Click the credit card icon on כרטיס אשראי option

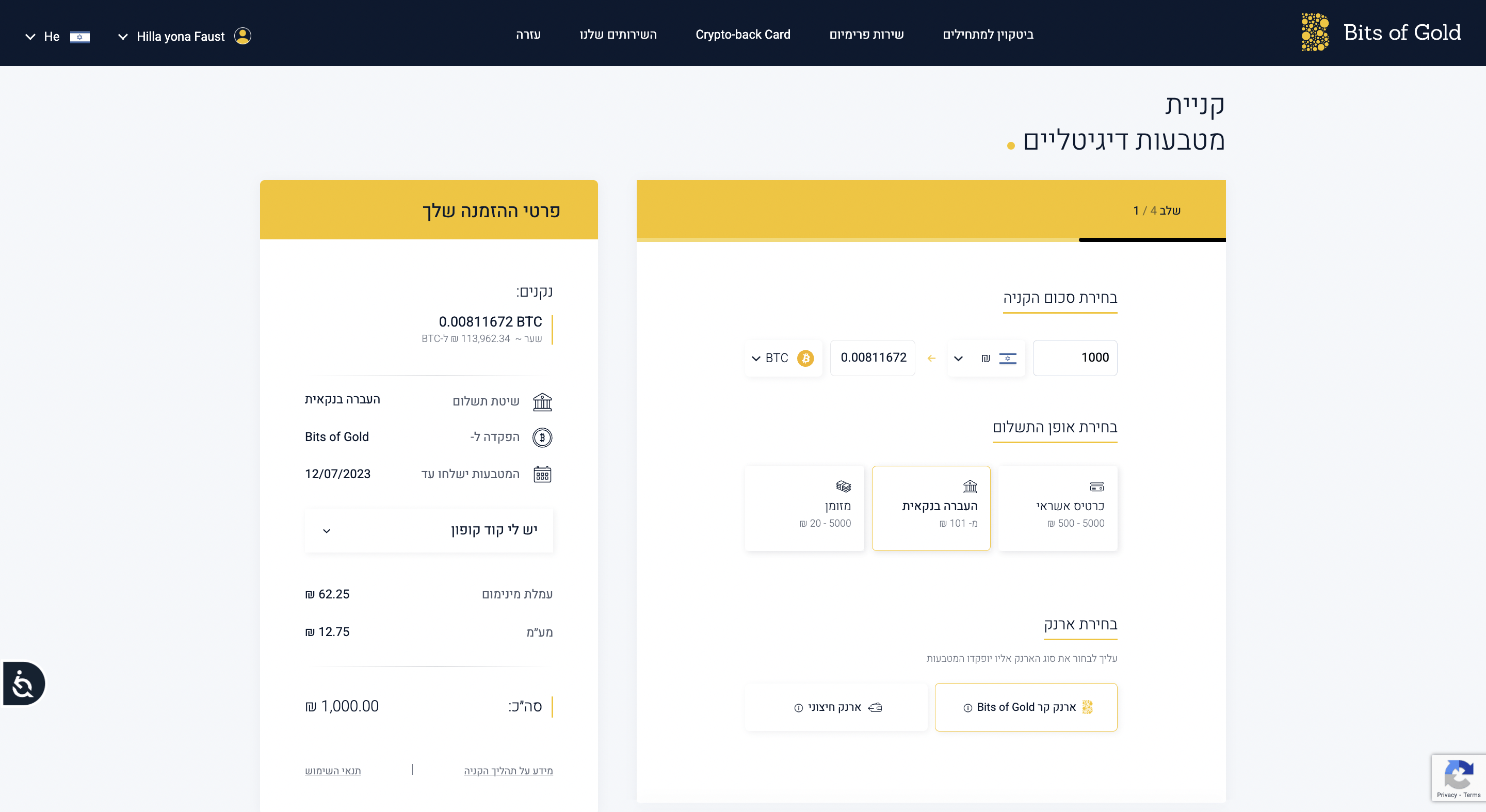click(x=1096, y=486)
